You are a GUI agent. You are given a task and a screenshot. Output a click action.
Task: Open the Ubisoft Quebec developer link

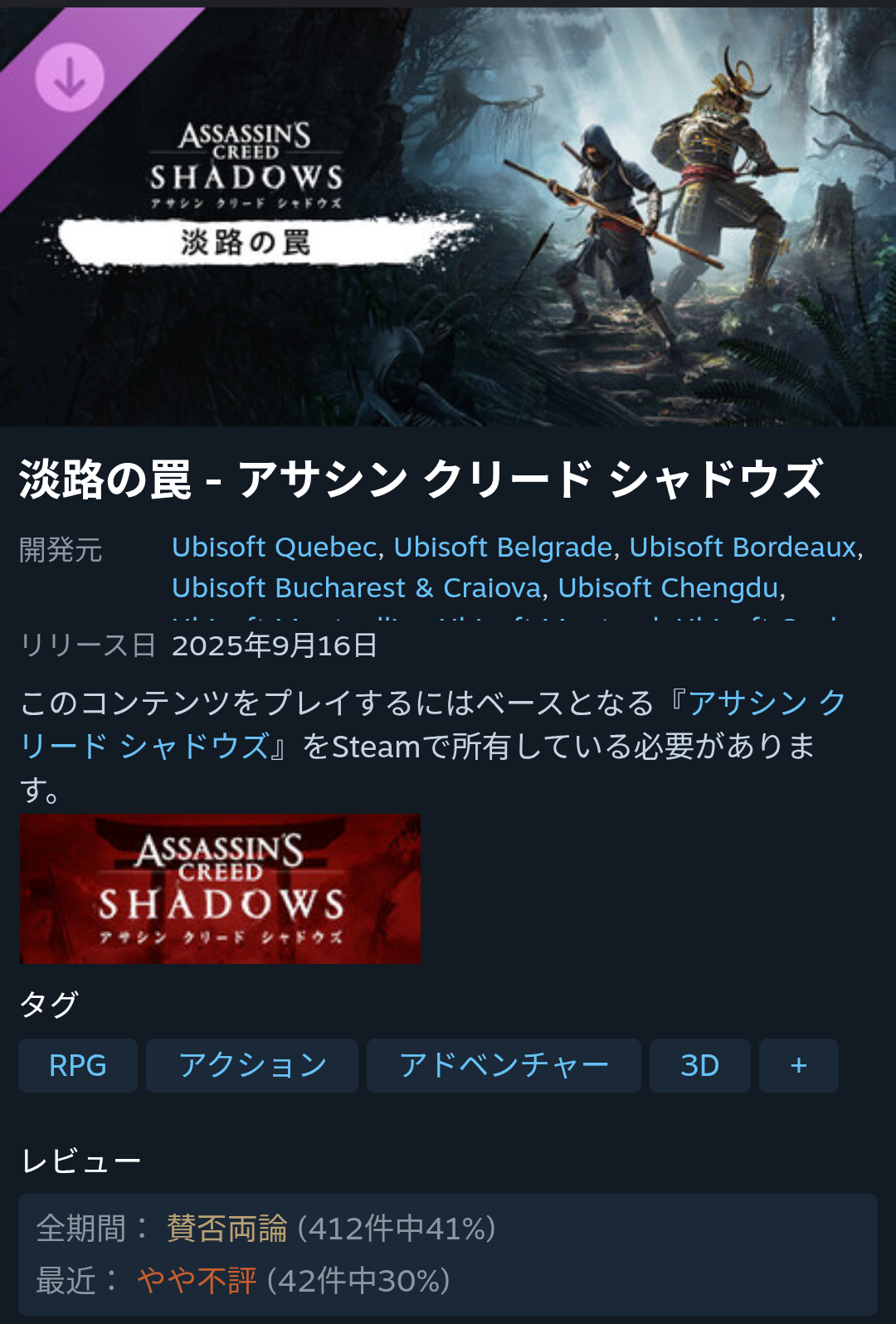(275, 548)
